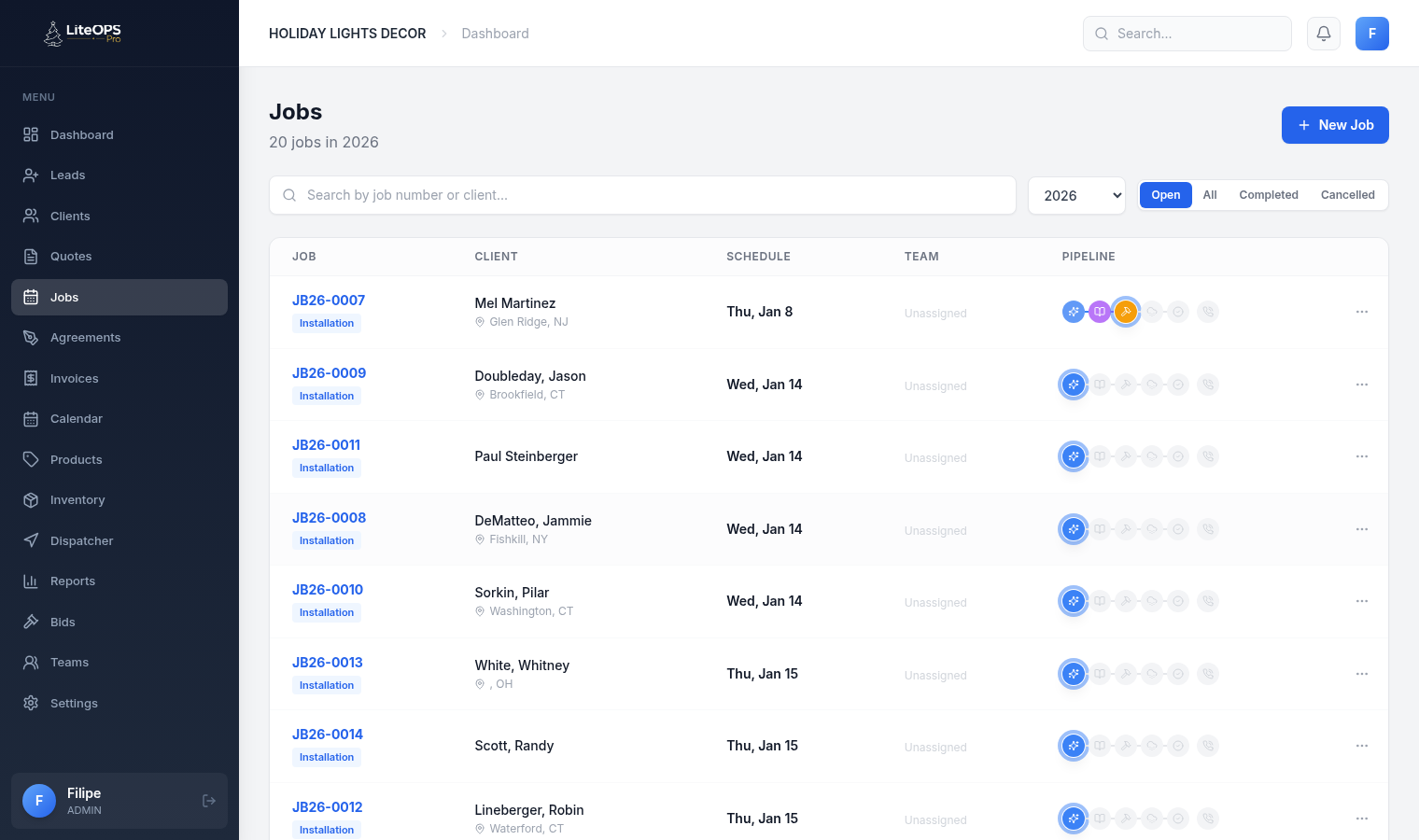The width and height of the screenshot is (1419, 840).
Task: Click the cloud stage icon for JB26-0014
Action: [x=1153, y=746]
